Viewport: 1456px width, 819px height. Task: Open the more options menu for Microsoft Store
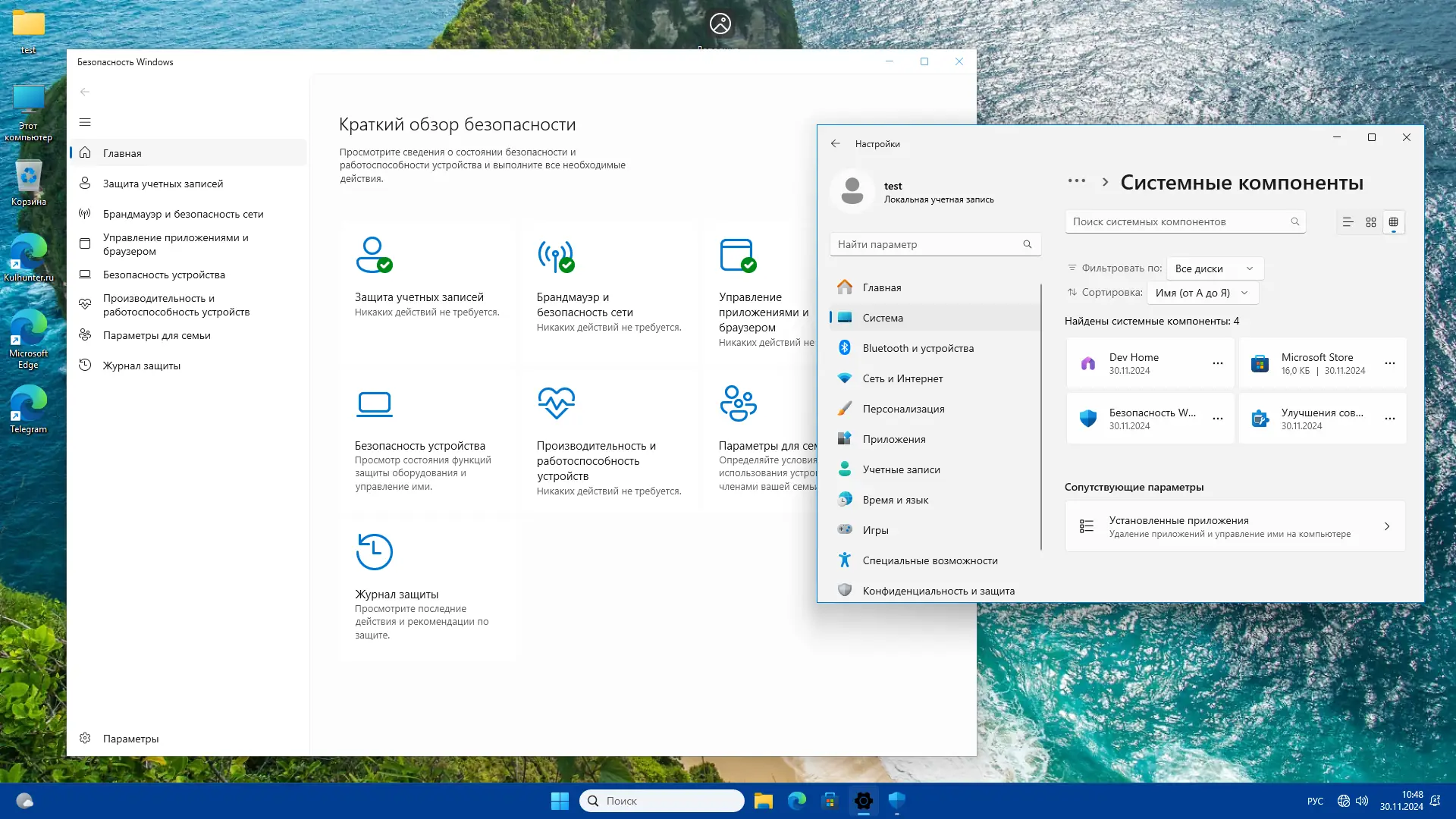point(1389,363)
